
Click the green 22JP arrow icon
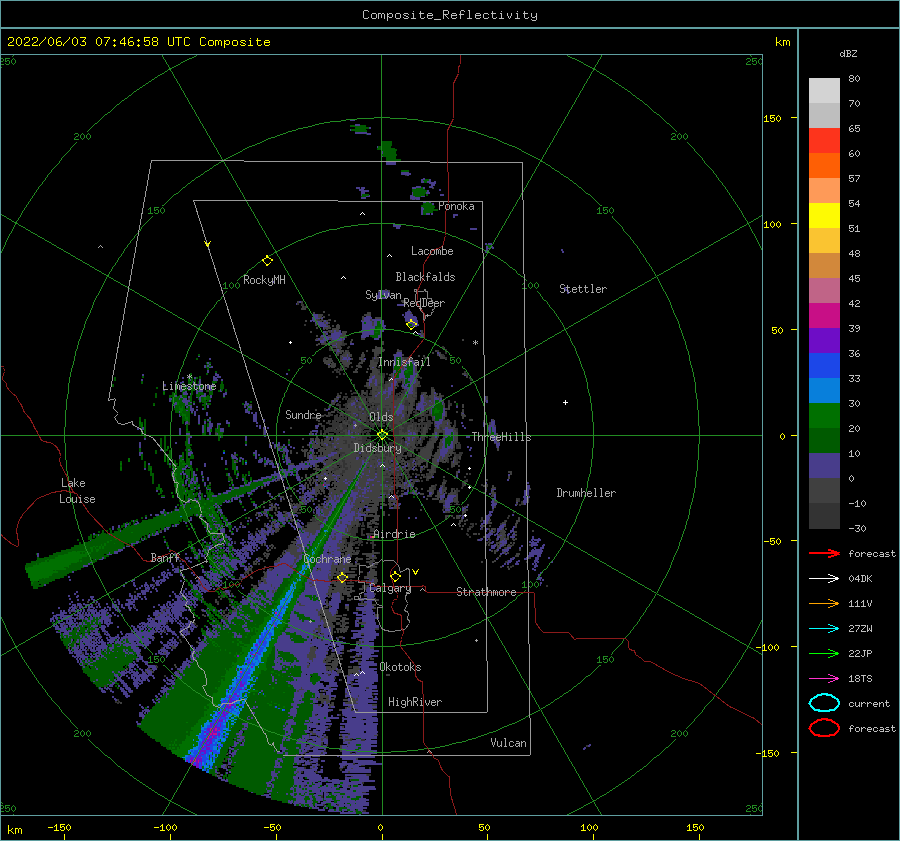[824, 653]
